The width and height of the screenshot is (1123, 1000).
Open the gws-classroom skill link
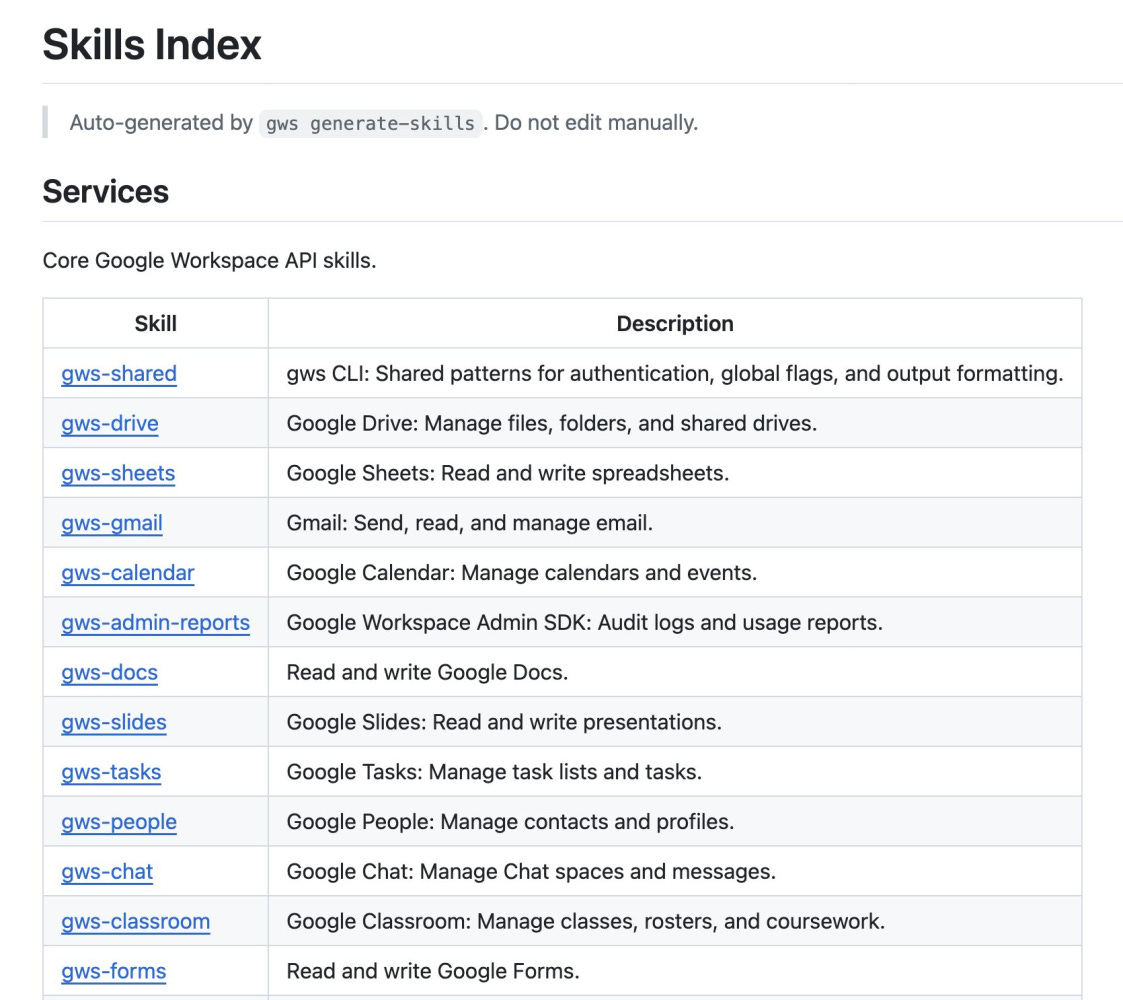[x=135, y=921]
